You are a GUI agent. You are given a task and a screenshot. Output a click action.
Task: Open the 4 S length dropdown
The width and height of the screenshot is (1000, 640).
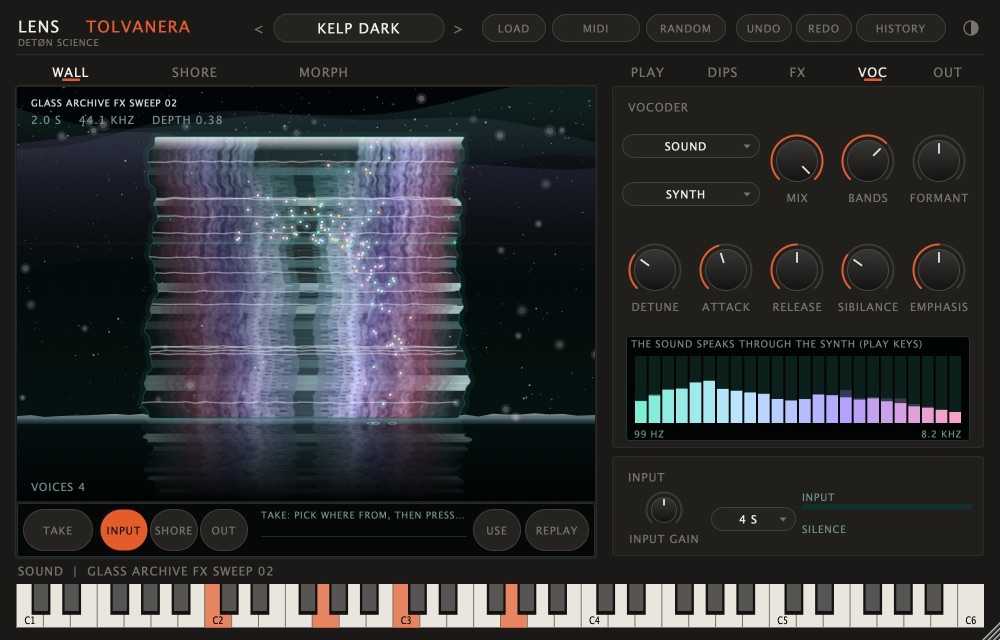click(x=753, y=520)
